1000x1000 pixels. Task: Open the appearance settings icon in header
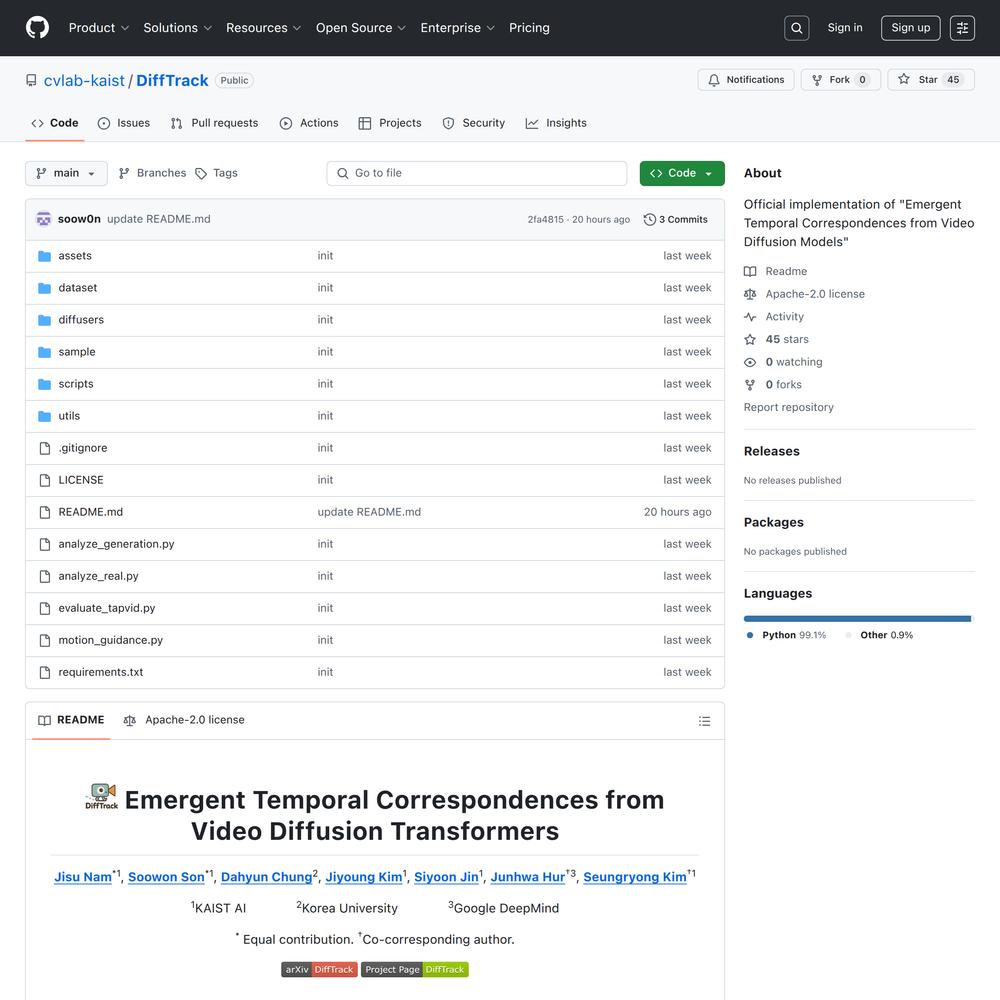click(962, 28)
